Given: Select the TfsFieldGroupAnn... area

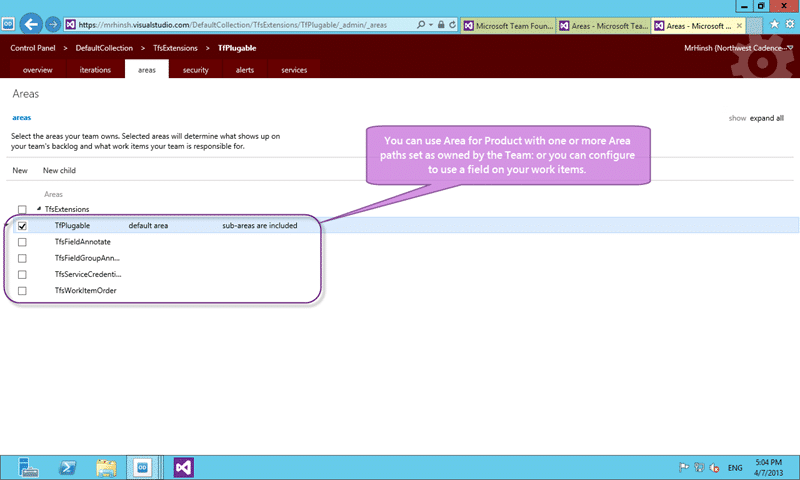Looking at the screenshot, I should coord(87,258).
